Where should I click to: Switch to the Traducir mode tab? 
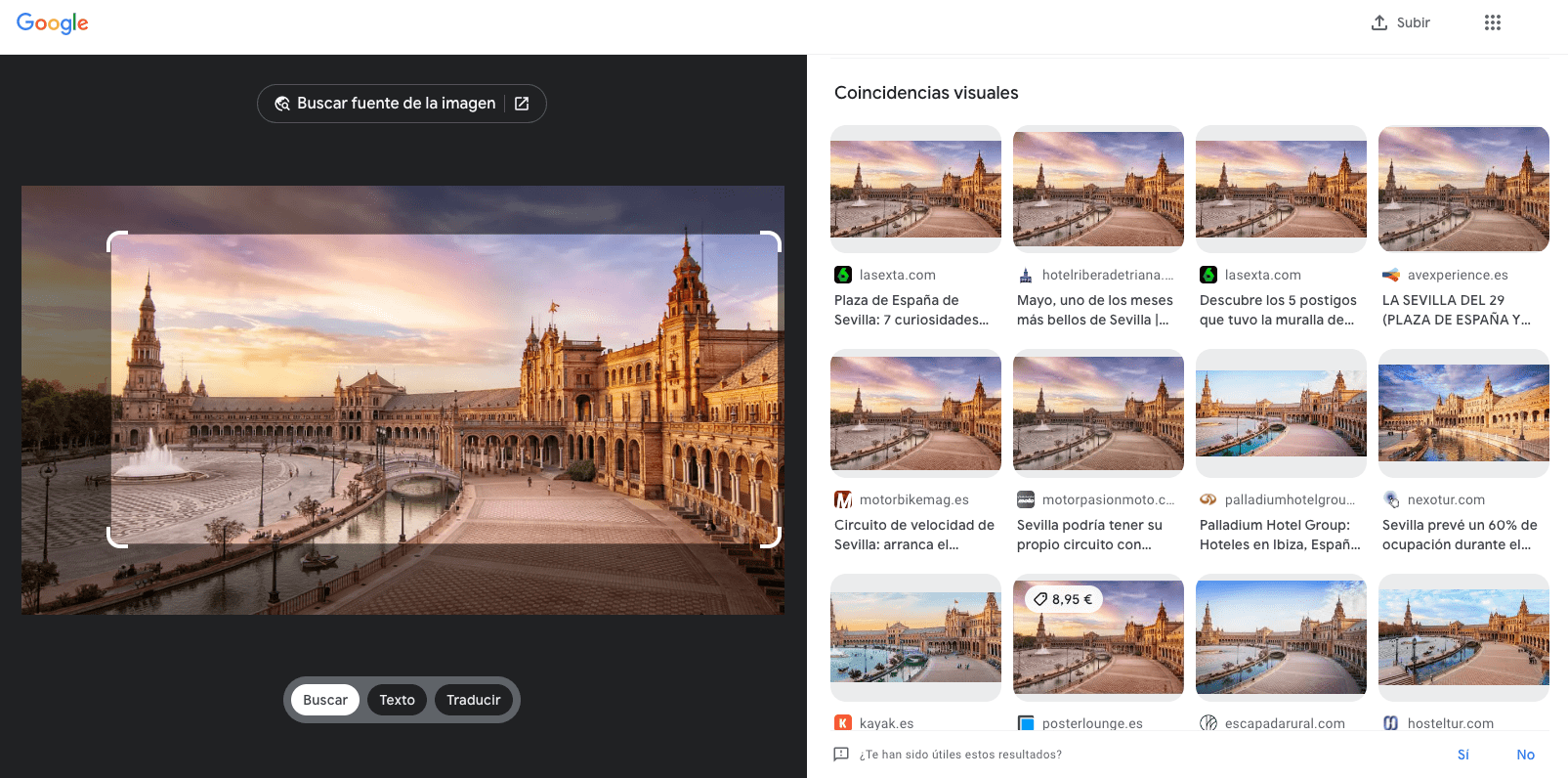(x=474, y=700)
